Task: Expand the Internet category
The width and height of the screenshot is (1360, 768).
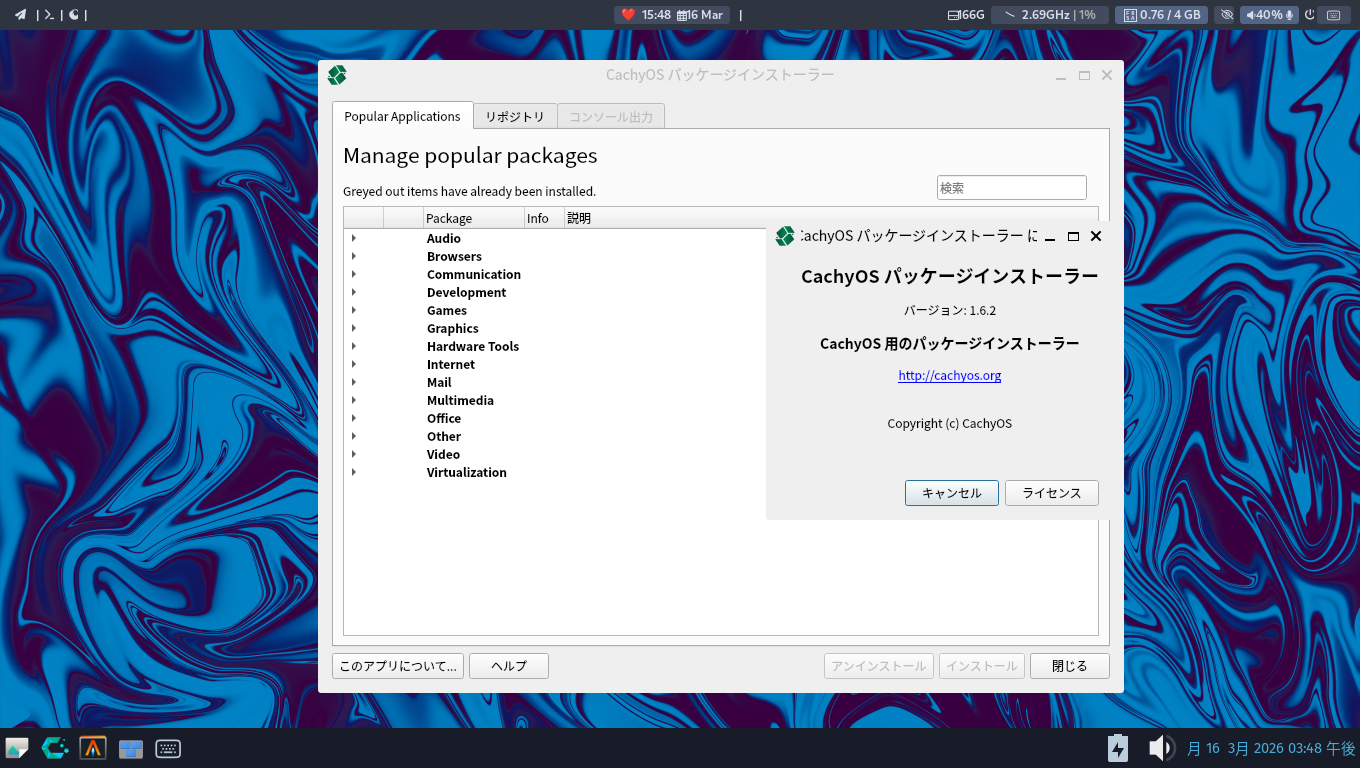Action: pyautogui.click(x=353, y=364)
